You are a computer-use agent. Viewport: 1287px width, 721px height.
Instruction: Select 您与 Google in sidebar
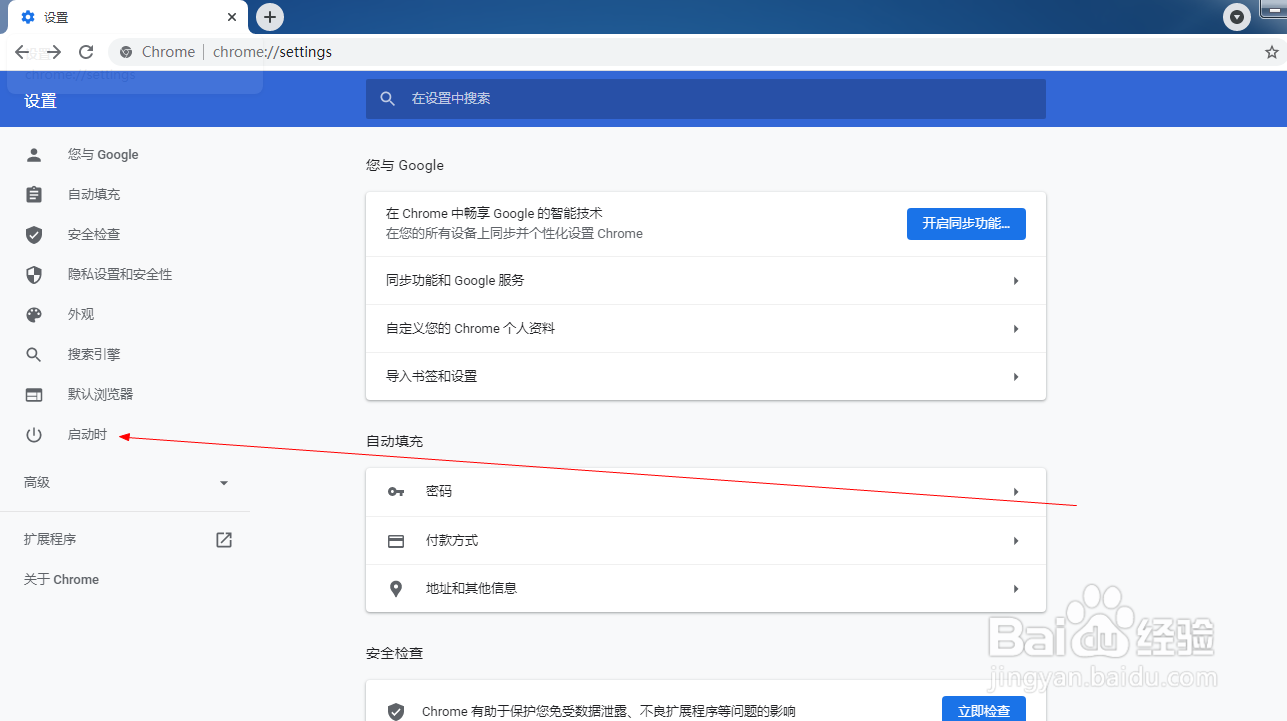(103, 155)
